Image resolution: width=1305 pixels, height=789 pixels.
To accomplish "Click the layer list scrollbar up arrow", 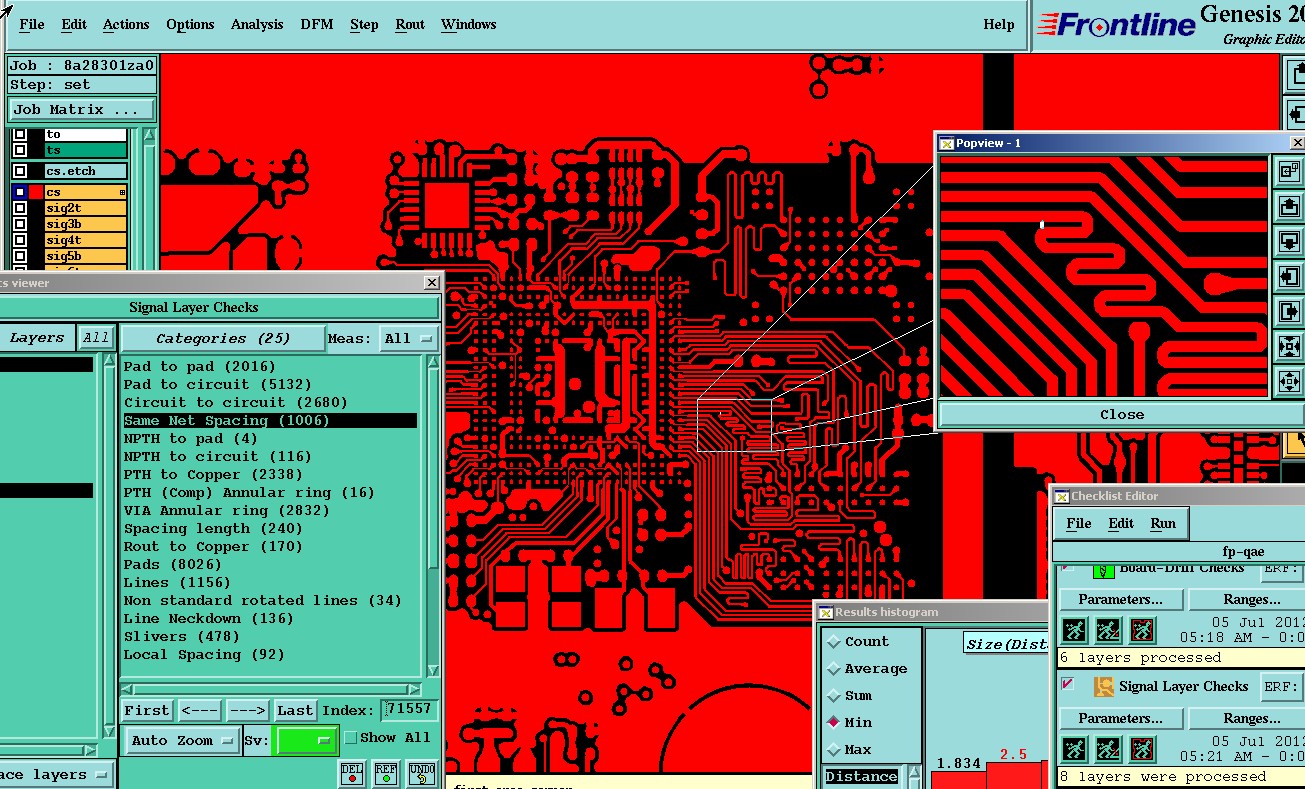I will (x=150, y=135).
